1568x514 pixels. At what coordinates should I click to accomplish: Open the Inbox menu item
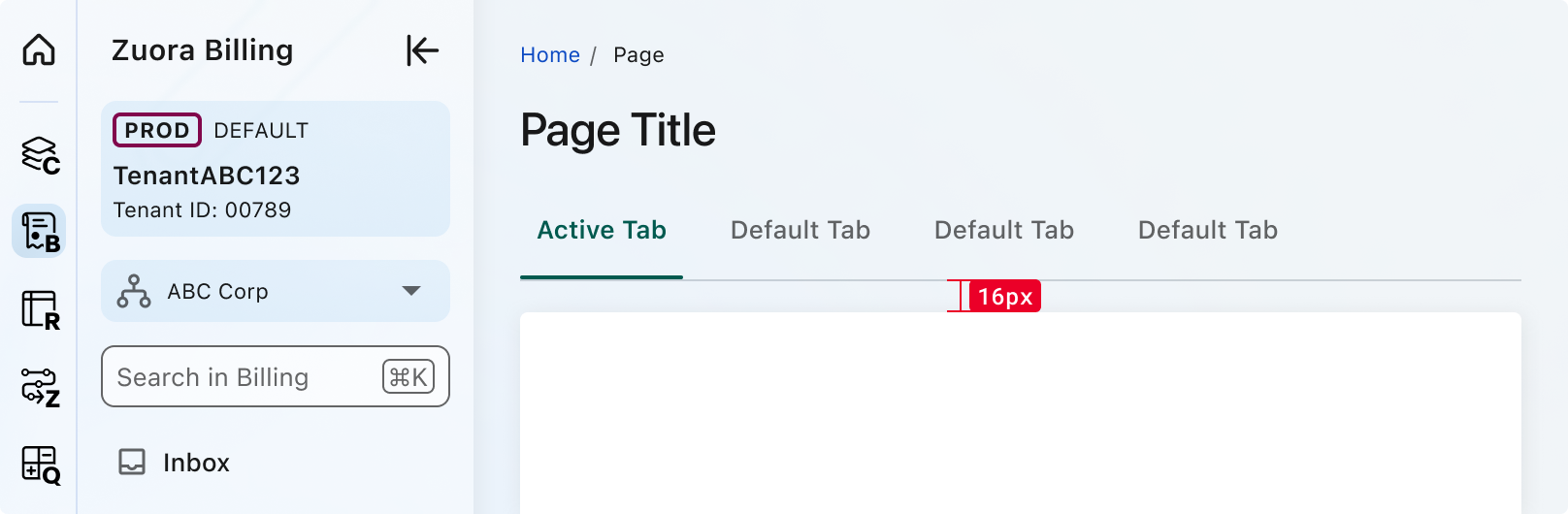click(x=196, y=463)
